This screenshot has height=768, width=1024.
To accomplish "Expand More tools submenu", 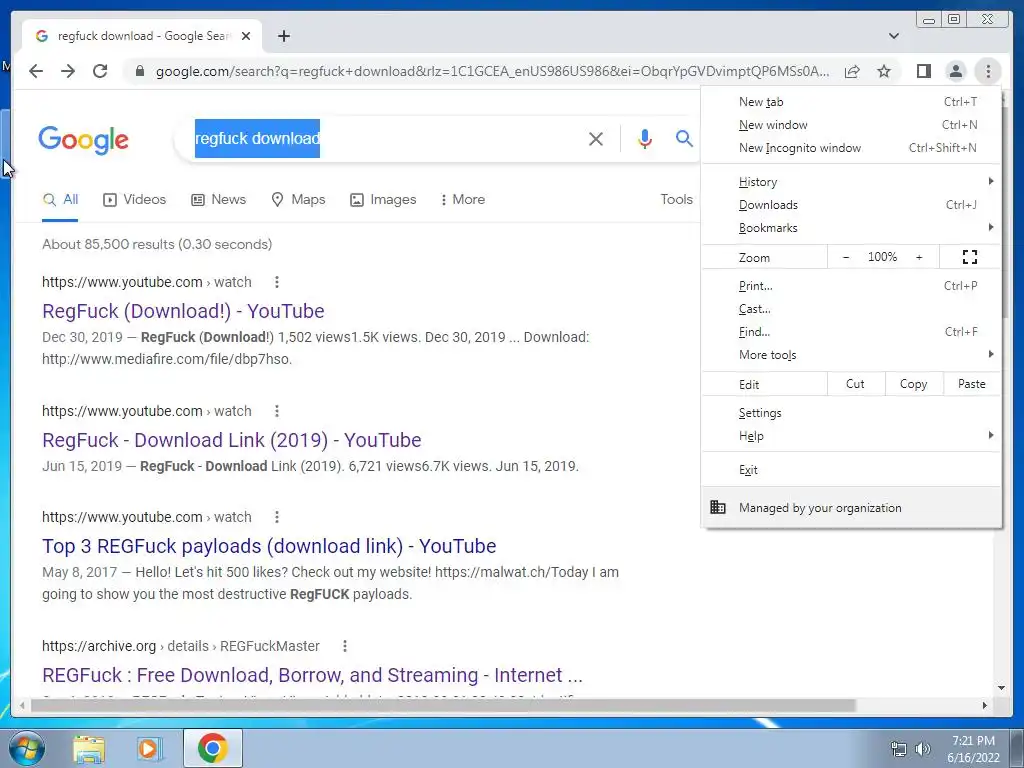I will click(x=851, y=355).
